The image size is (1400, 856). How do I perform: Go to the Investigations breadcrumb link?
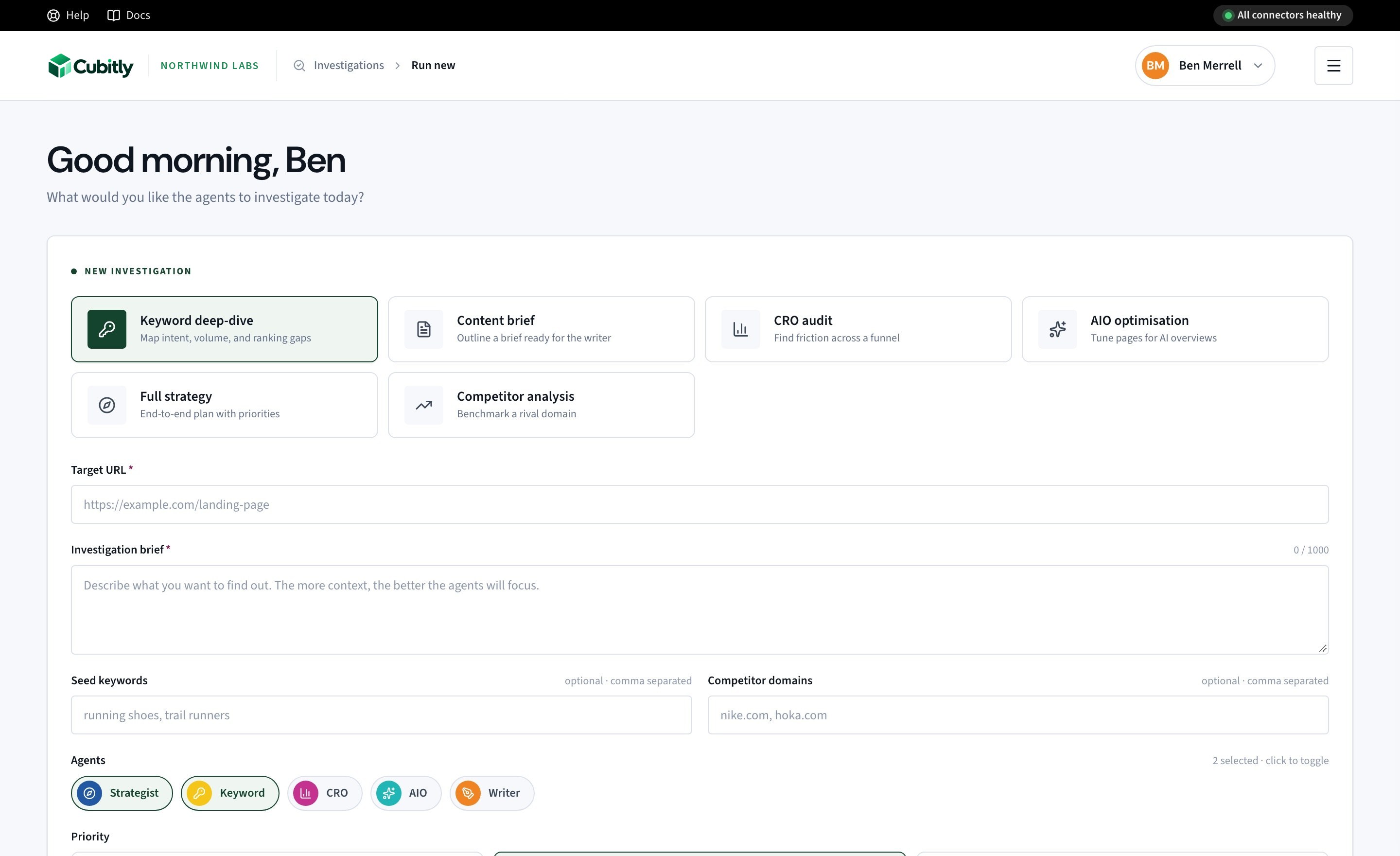point(348,65)
